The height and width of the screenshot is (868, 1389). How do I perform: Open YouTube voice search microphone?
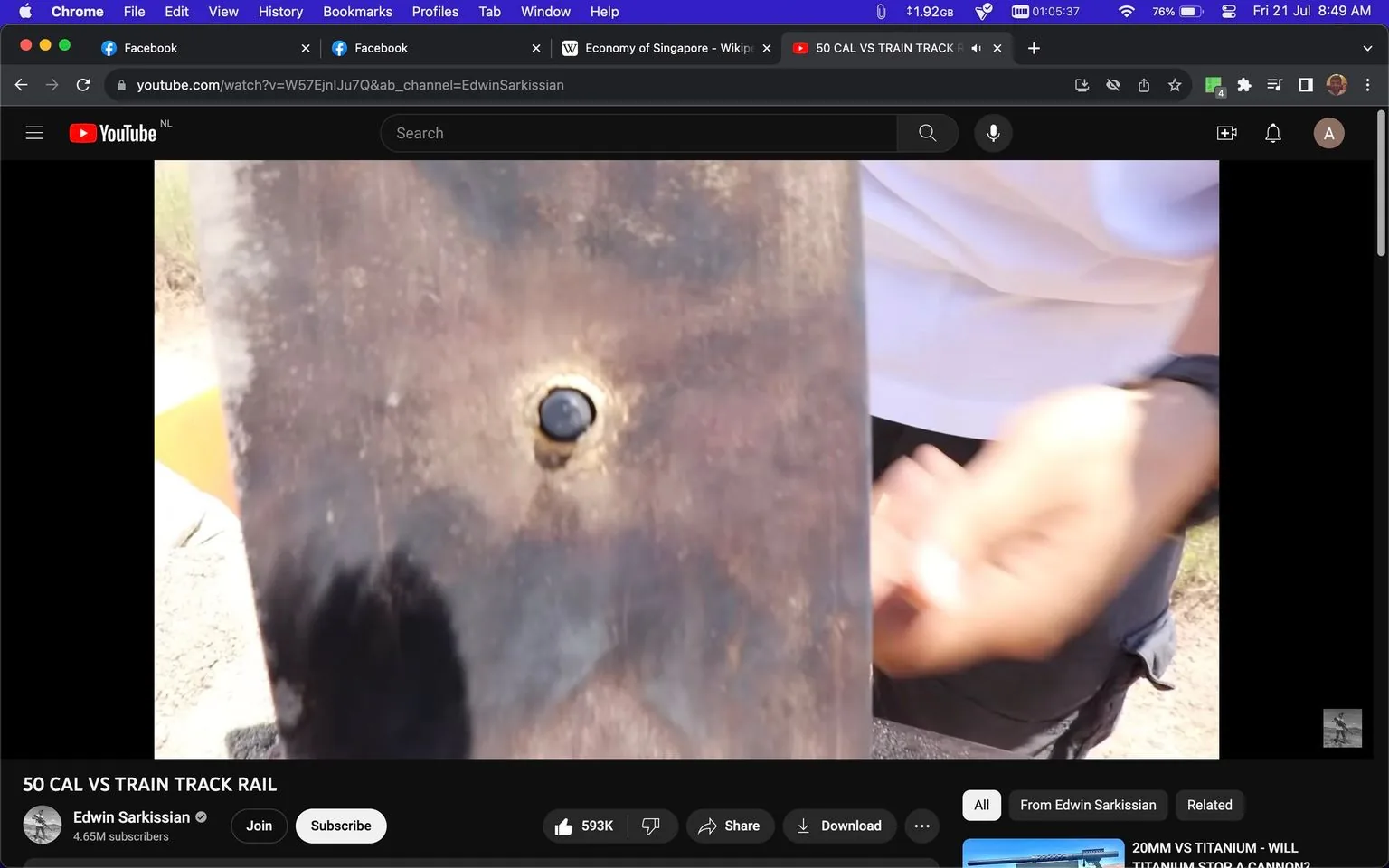click(x=992, y=132)
